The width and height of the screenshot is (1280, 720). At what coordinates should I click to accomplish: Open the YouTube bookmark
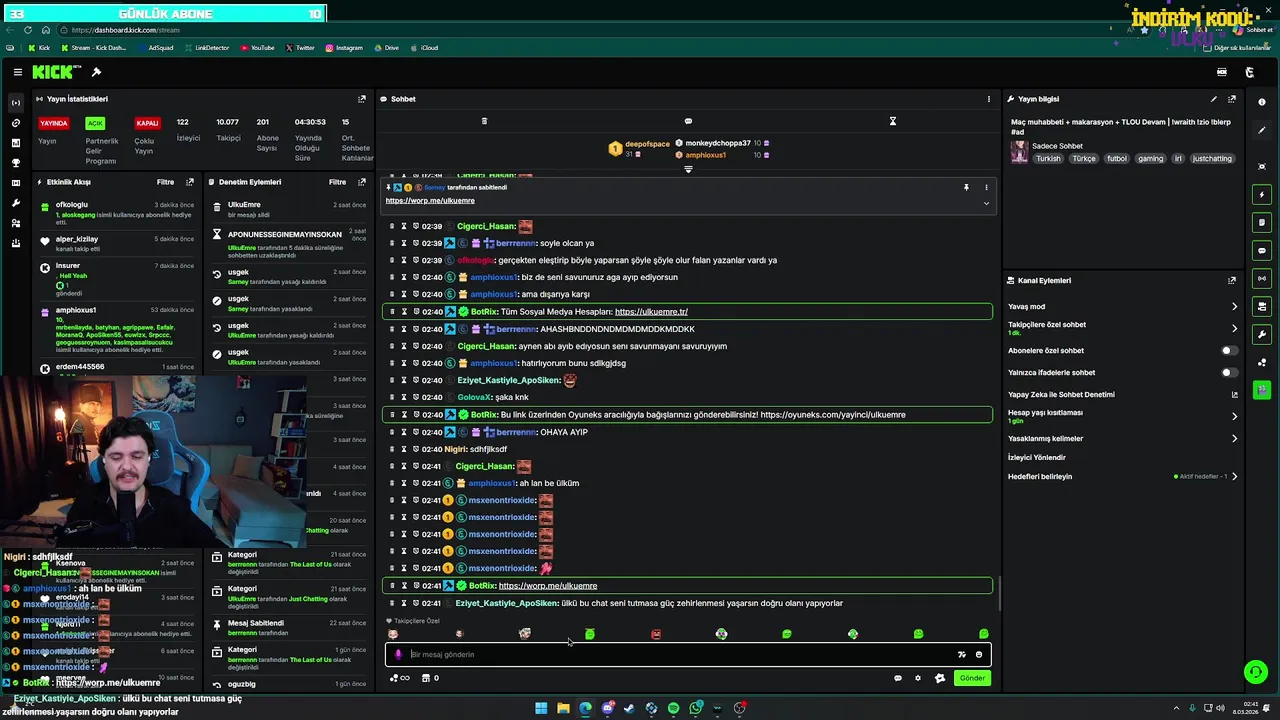point(257,48)
